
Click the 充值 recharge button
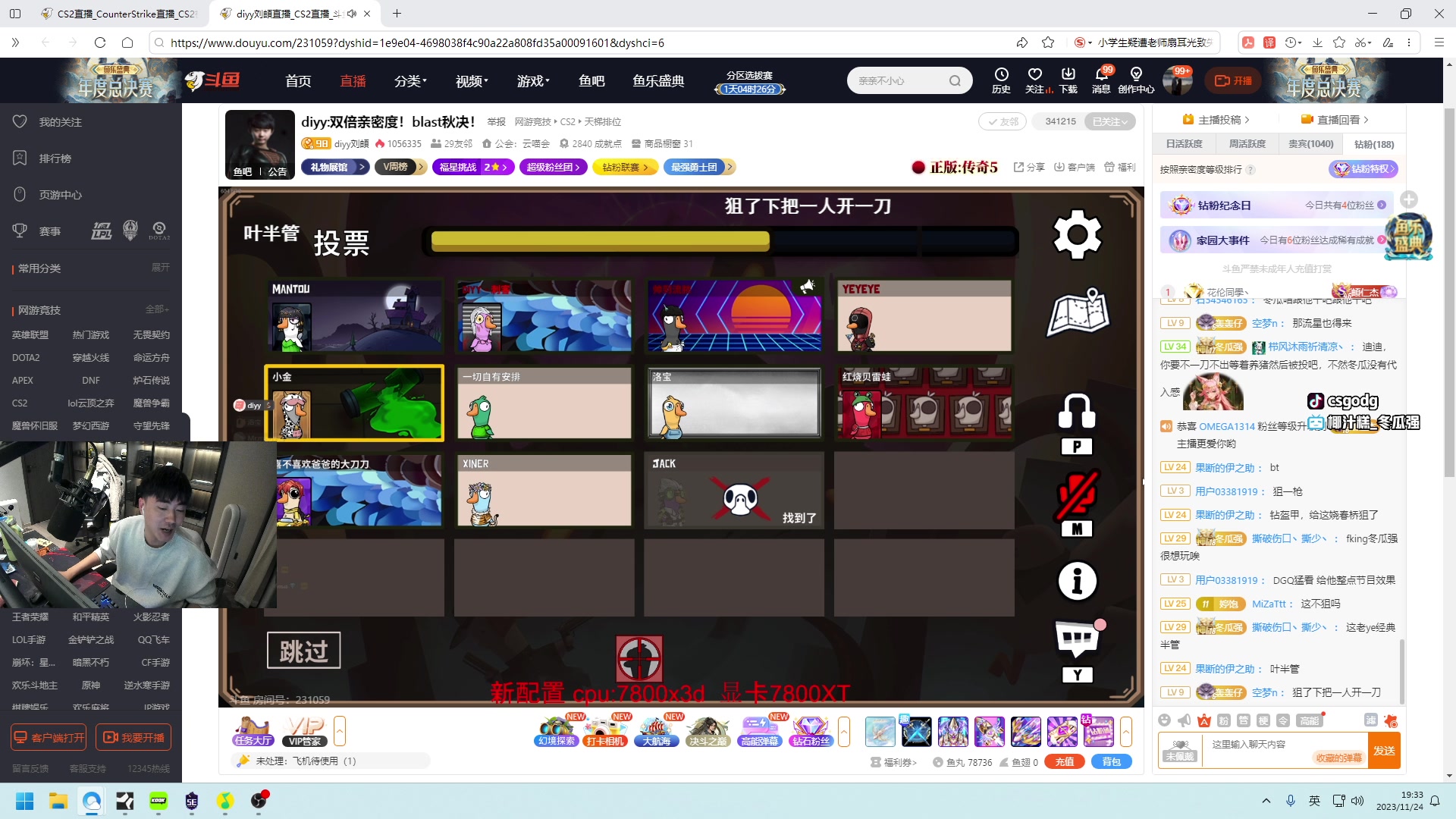tap(1065, 761)
